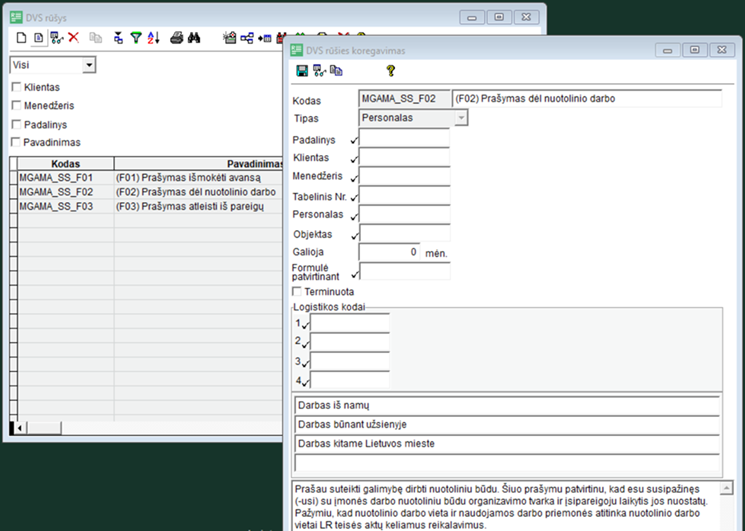Expand the Tipas Personalas dropdown
Image resolution: width=745 pixels, height=531 pixels.
click(461, 118)
